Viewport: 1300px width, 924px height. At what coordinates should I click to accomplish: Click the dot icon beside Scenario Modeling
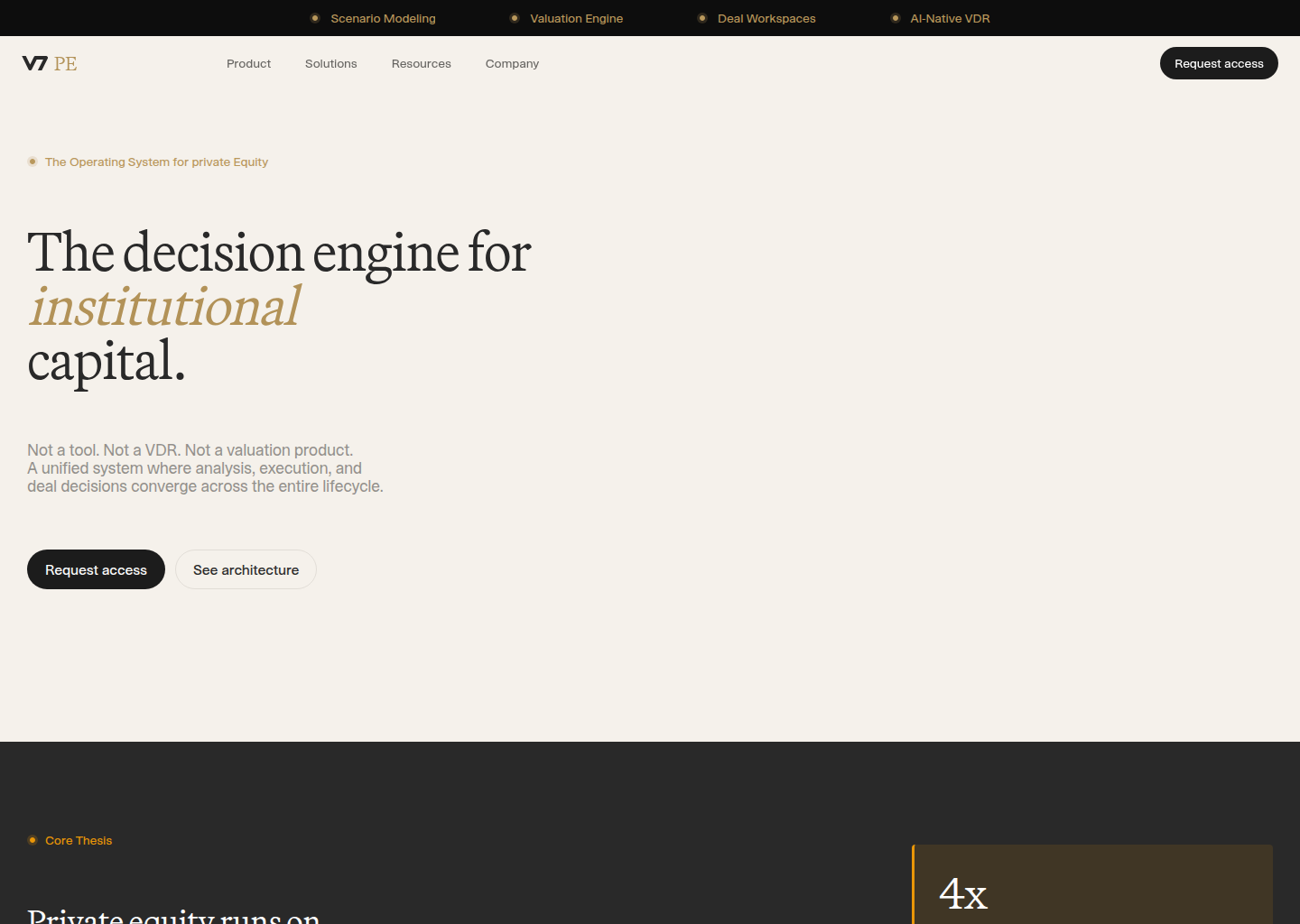315,18
